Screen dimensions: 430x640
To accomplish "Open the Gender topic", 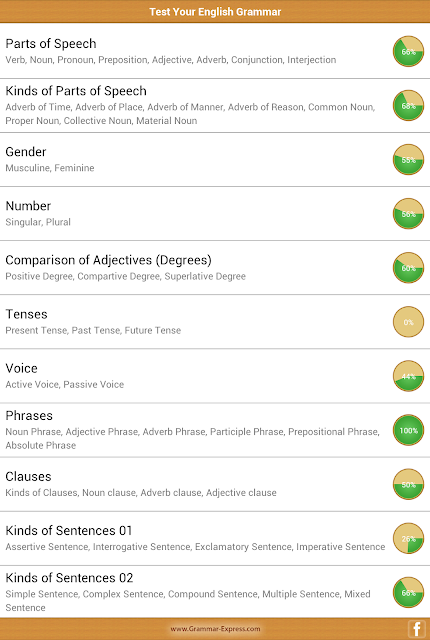I will tap(215, 160).
